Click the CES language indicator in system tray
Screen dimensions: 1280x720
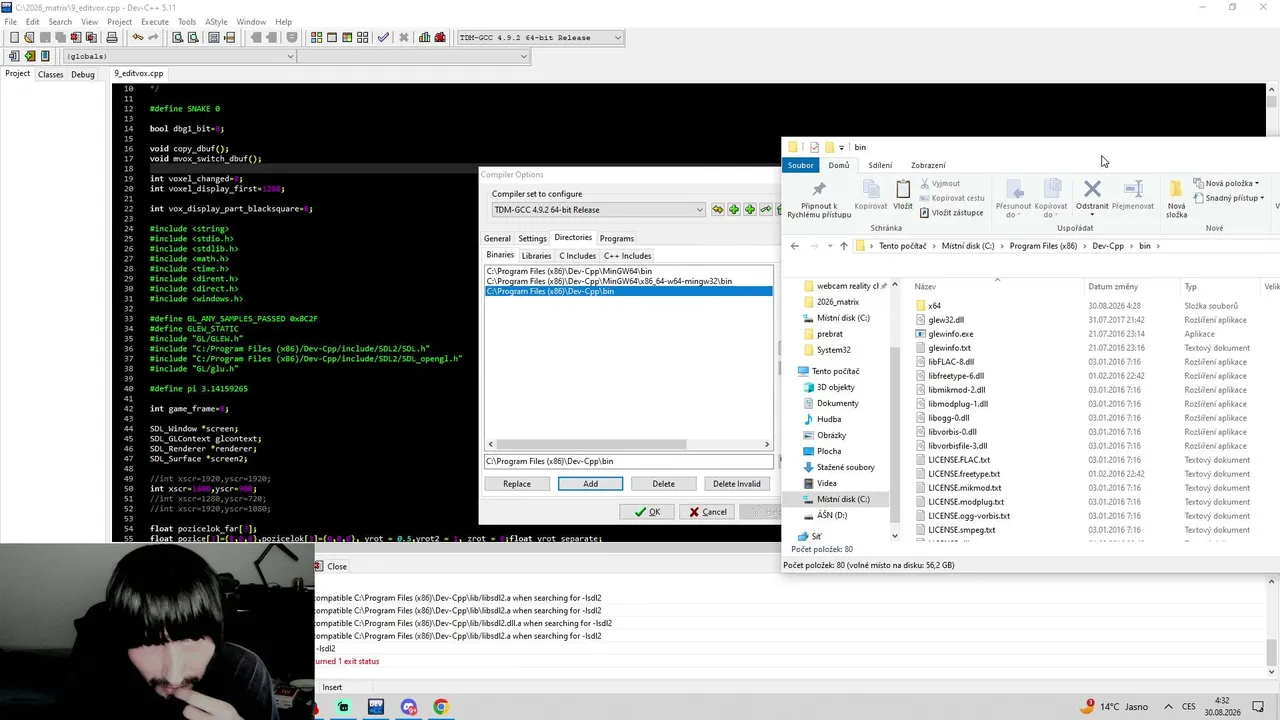[1189, 707]
